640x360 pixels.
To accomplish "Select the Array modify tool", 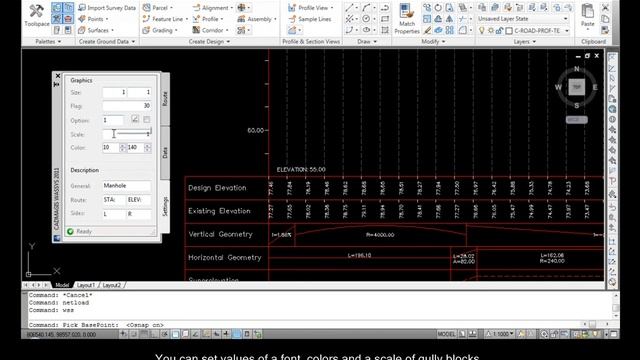I will click(x=449, y=30).
